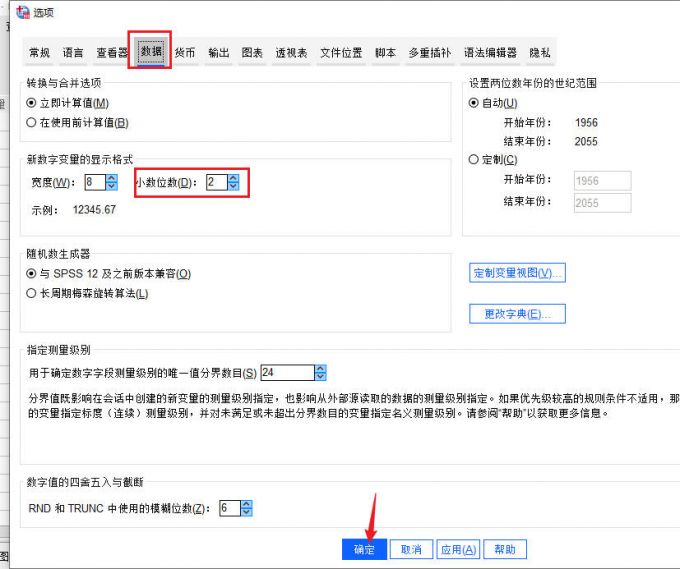The width and height of the screenshot is (680, 569).
Task: Click the 模糊位数 value field
Action: (x=230, y=508)
